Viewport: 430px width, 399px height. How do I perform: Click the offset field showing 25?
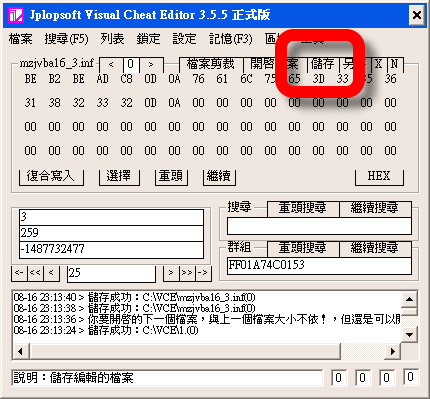(111, 273)
